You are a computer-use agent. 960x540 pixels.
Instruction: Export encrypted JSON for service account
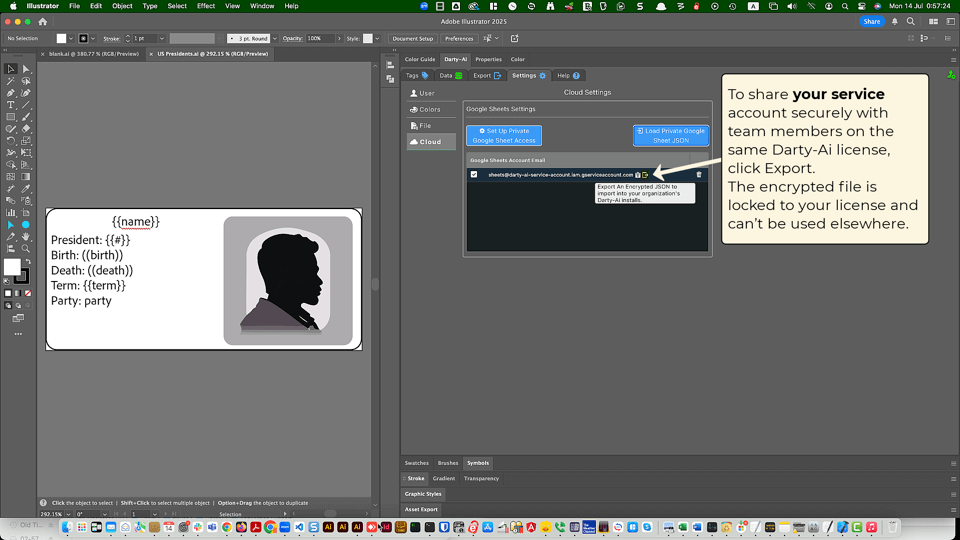645,174
